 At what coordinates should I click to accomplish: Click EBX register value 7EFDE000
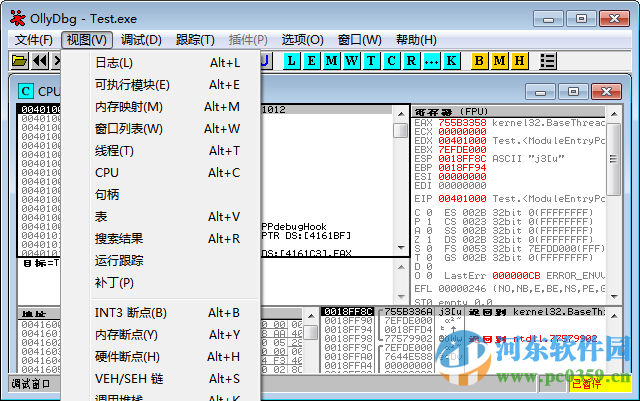click(462, 150)
